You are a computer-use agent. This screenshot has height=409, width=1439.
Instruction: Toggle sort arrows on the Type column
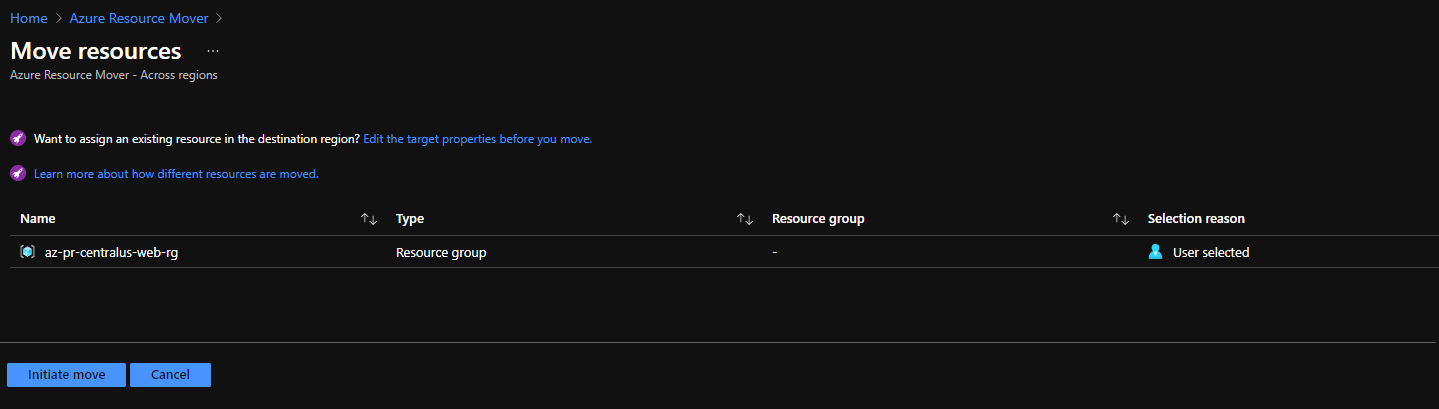coord(745,219)
